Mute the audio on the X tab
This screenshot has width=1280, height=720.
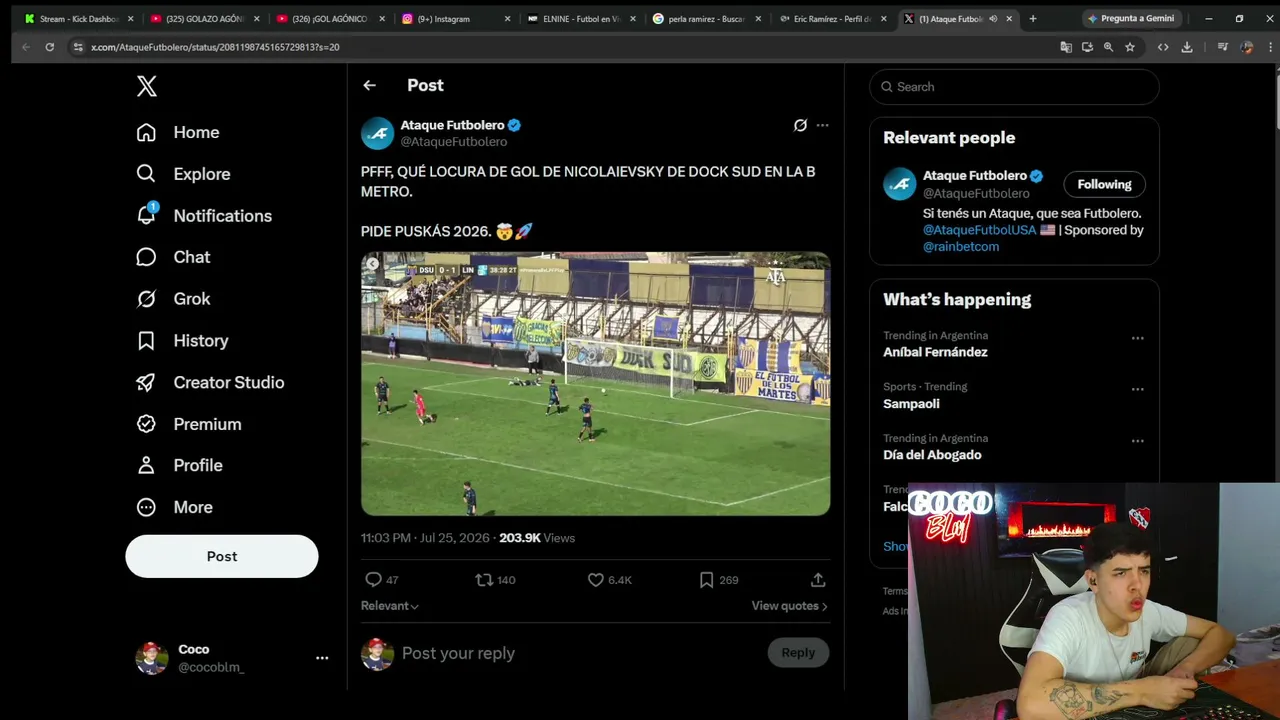point(993,18)
